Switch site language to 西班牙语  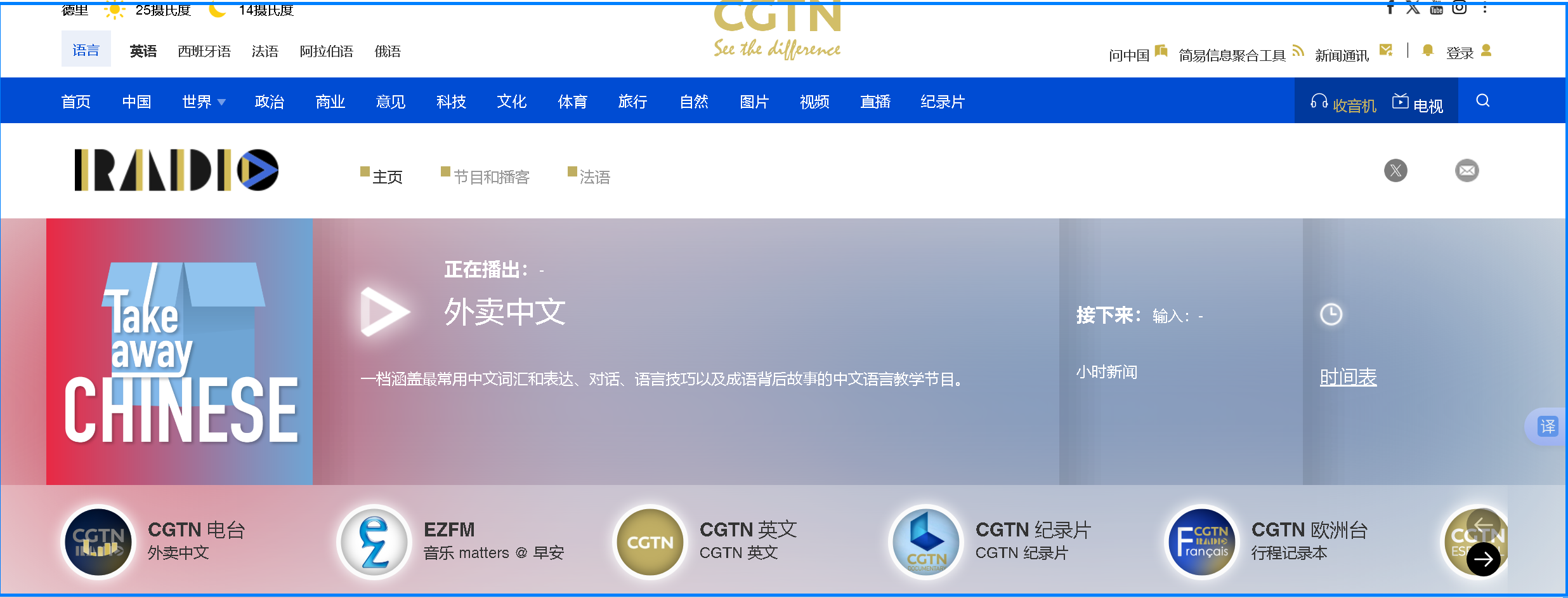click(204, 51)
